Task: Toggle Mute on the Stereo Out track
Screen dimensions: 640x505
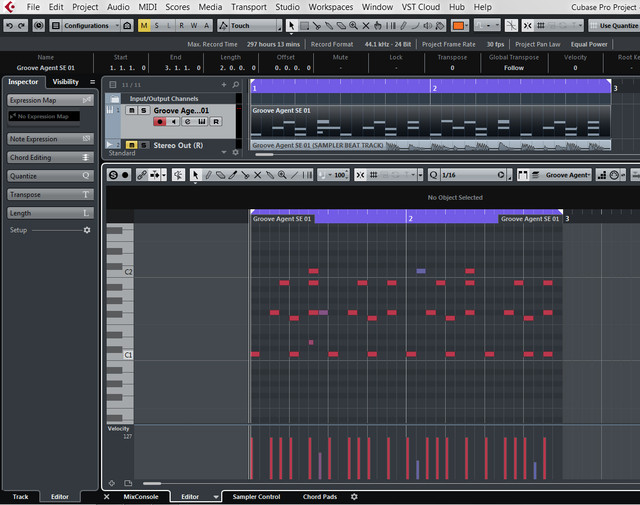Action: (131, 145)
